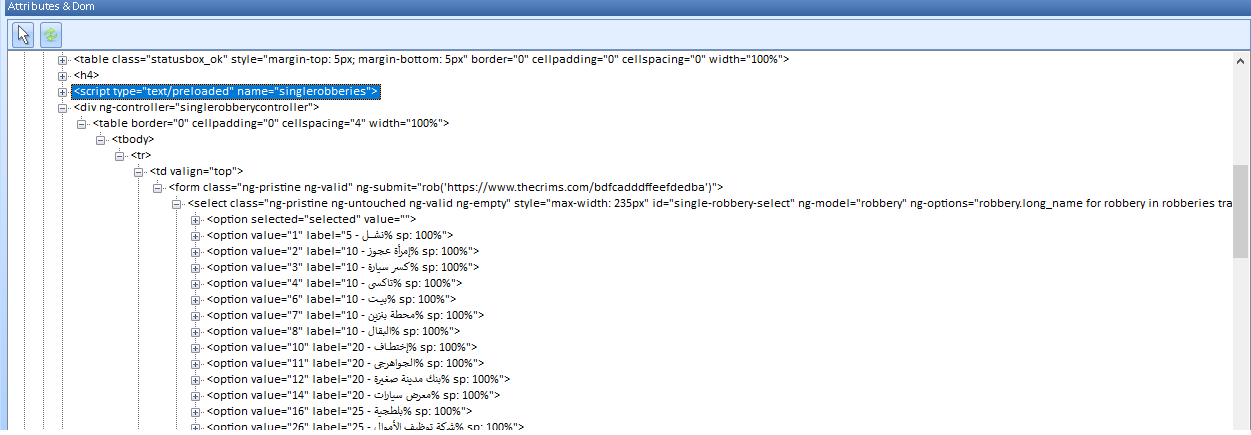Expand the option value="1" node
This screenshot has width=1251, height=435.
pos(196,235)
